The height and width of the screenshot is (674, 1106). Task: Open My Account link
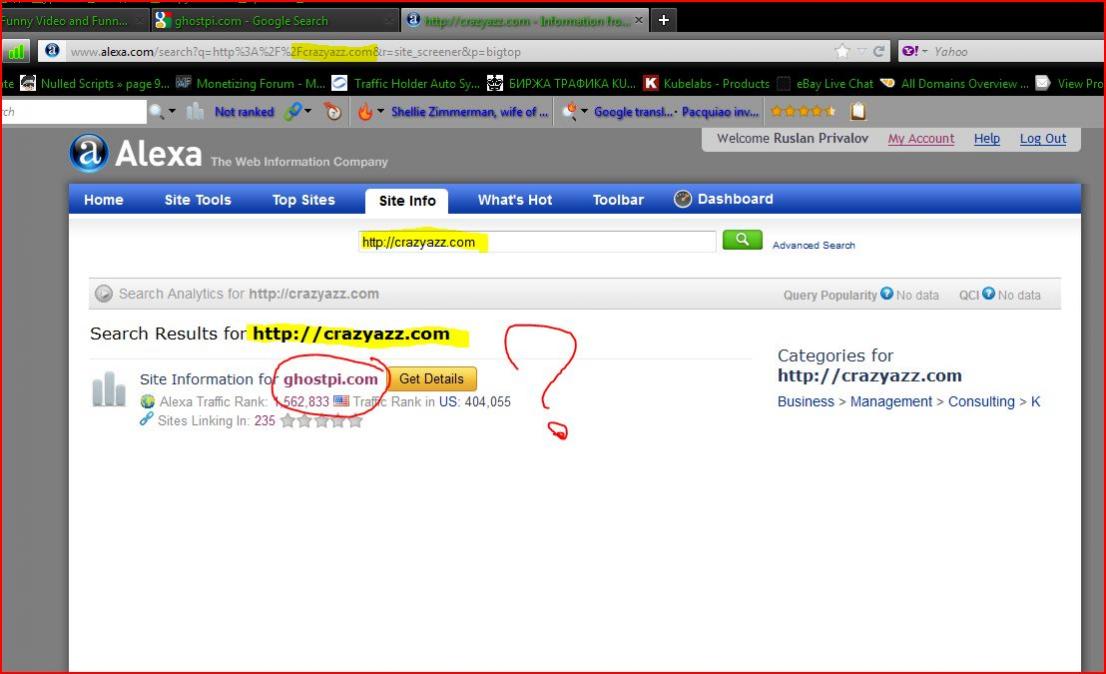pos(920,139)
